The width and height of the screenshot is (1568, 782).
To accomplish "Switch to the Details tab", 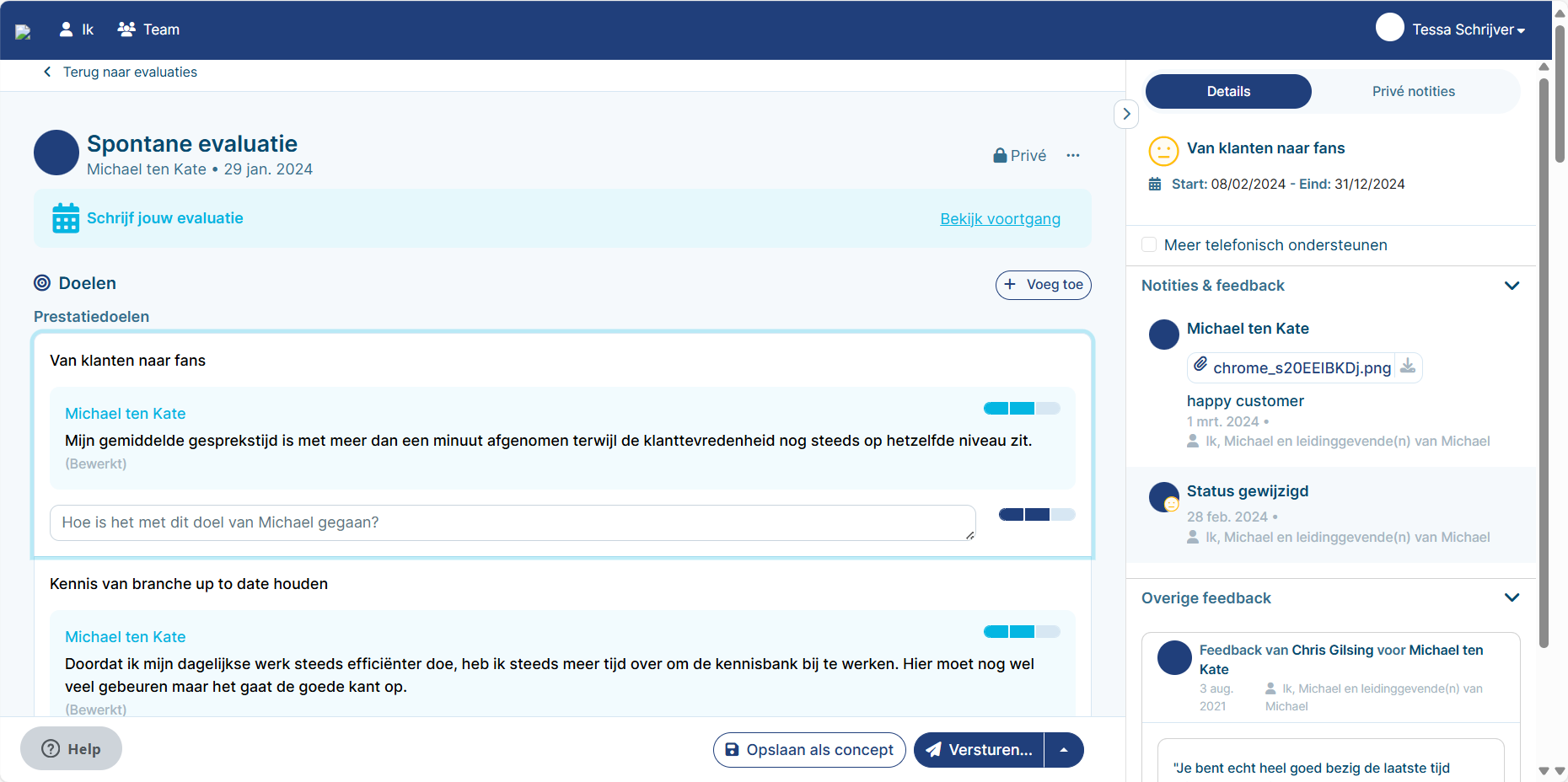I will point(1228,91).
